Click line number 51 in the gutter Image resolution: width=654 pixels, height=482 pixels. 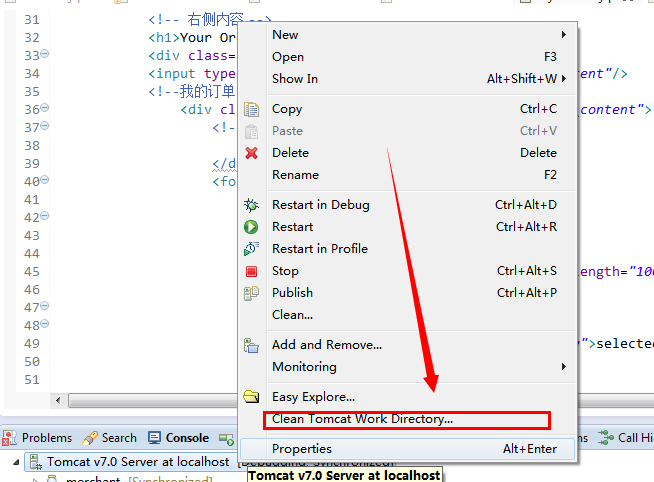click(32, 380)
